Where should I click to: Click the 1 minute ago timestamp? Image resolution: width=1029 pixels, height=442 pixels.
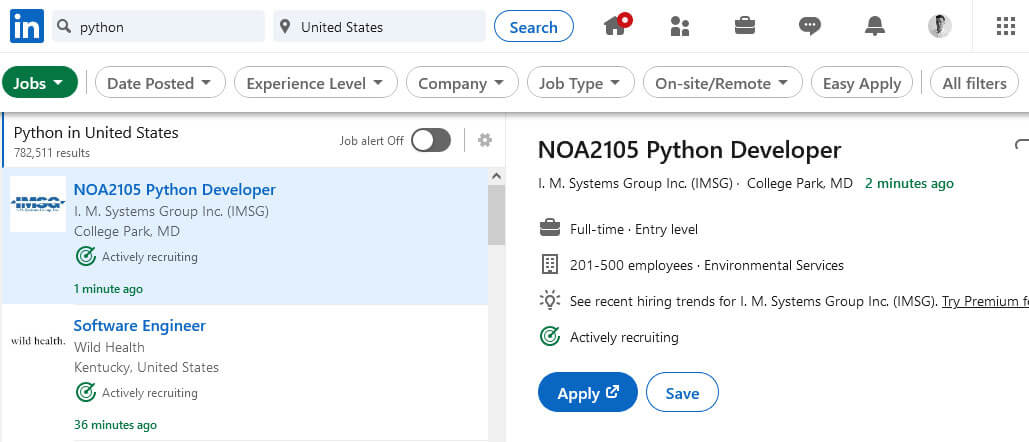coord(108,289)
